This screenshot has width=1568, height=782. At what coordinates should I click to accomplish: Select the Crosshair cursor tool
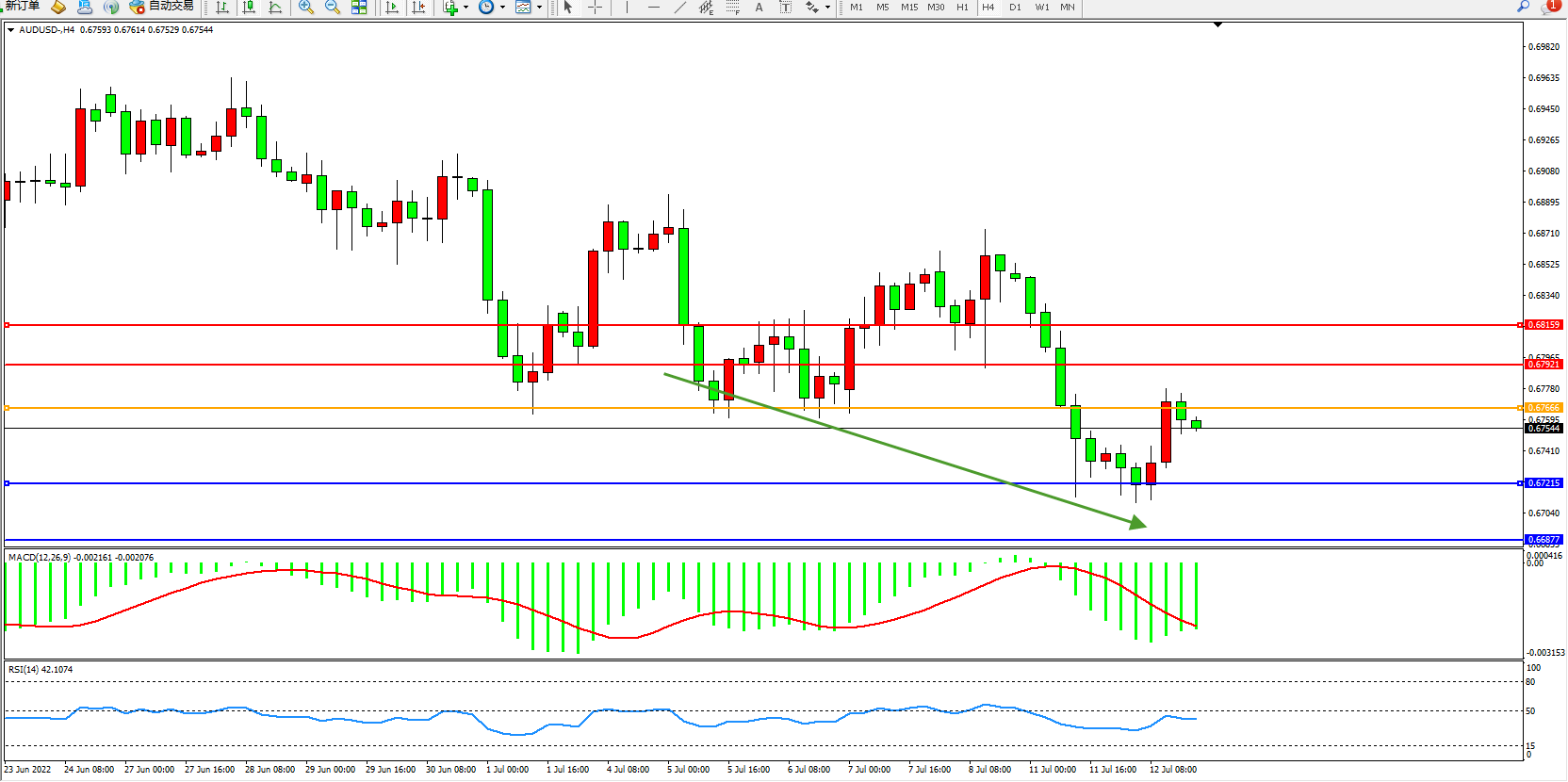coord(595,8)
